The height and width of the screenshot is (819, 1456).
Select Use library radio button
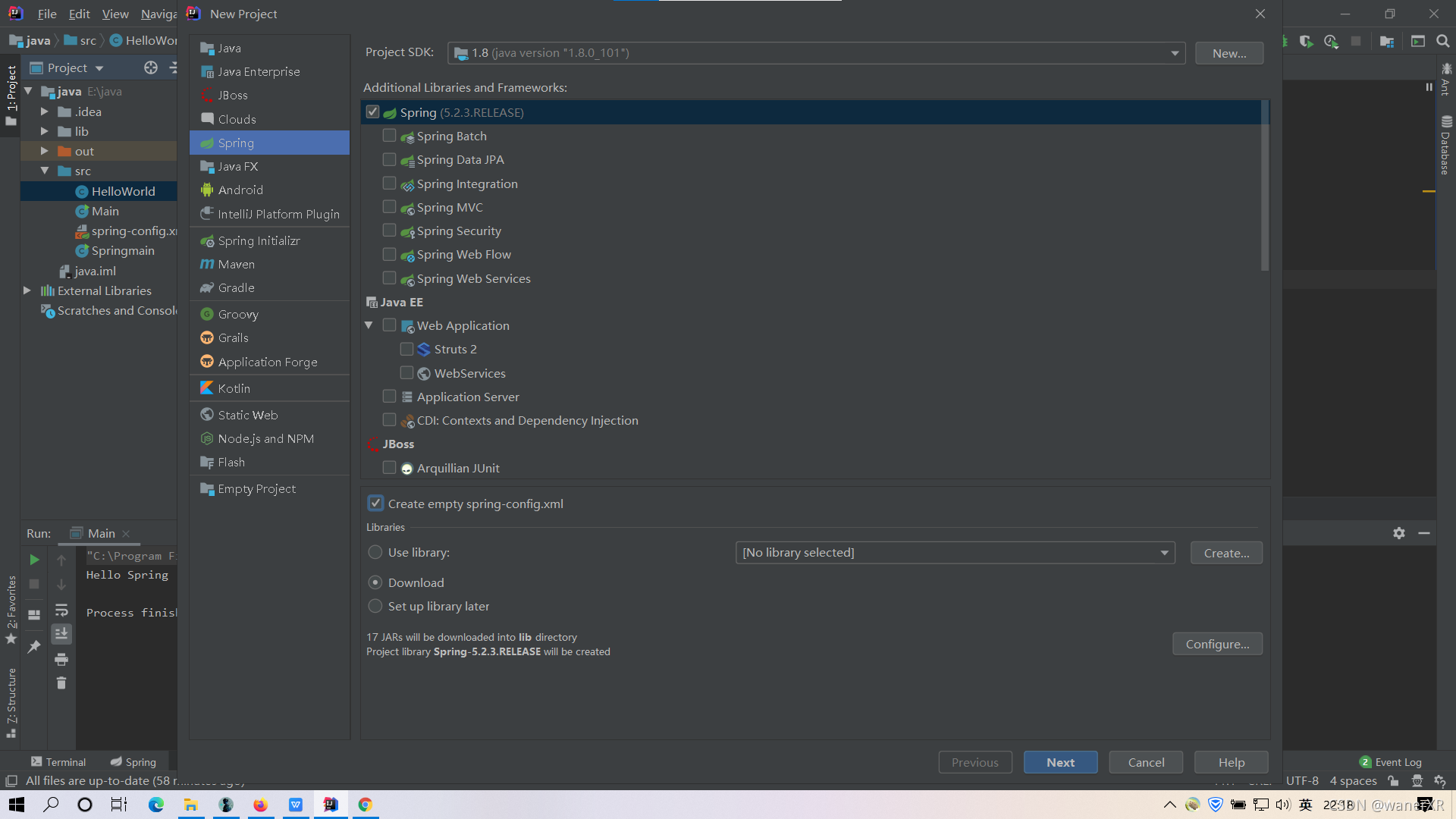[x=375, y=552]
